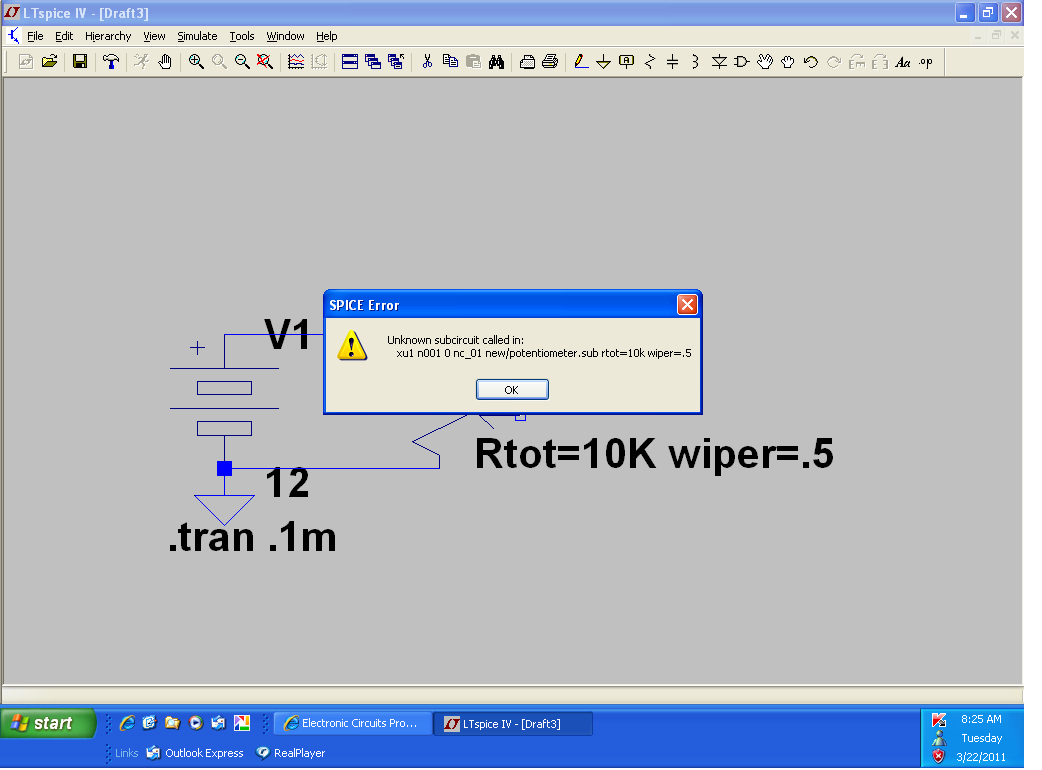1042x770 pixels.
Task: Click the New Schematic toolbar icon
Action: [25, 62]
